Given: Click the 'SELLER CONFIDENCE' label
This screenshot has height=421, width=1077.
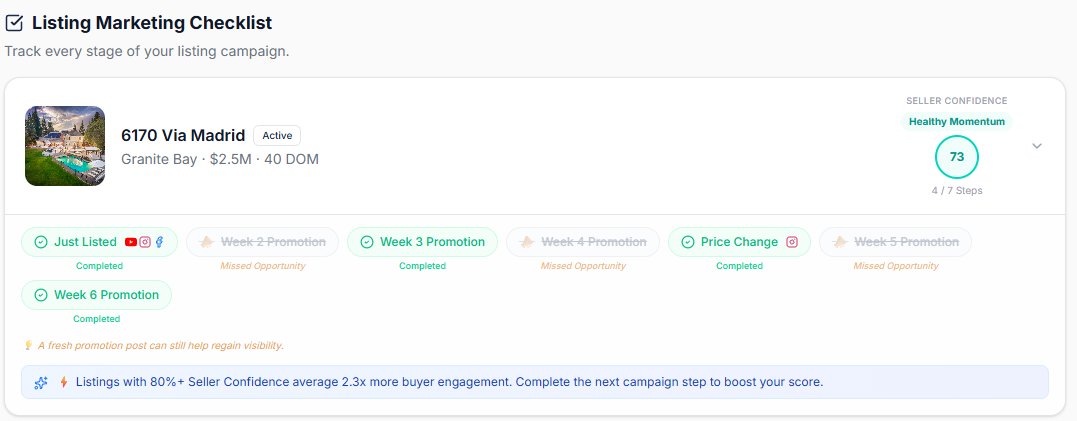Looking at the screenshot, I should (x=957, y=101).
